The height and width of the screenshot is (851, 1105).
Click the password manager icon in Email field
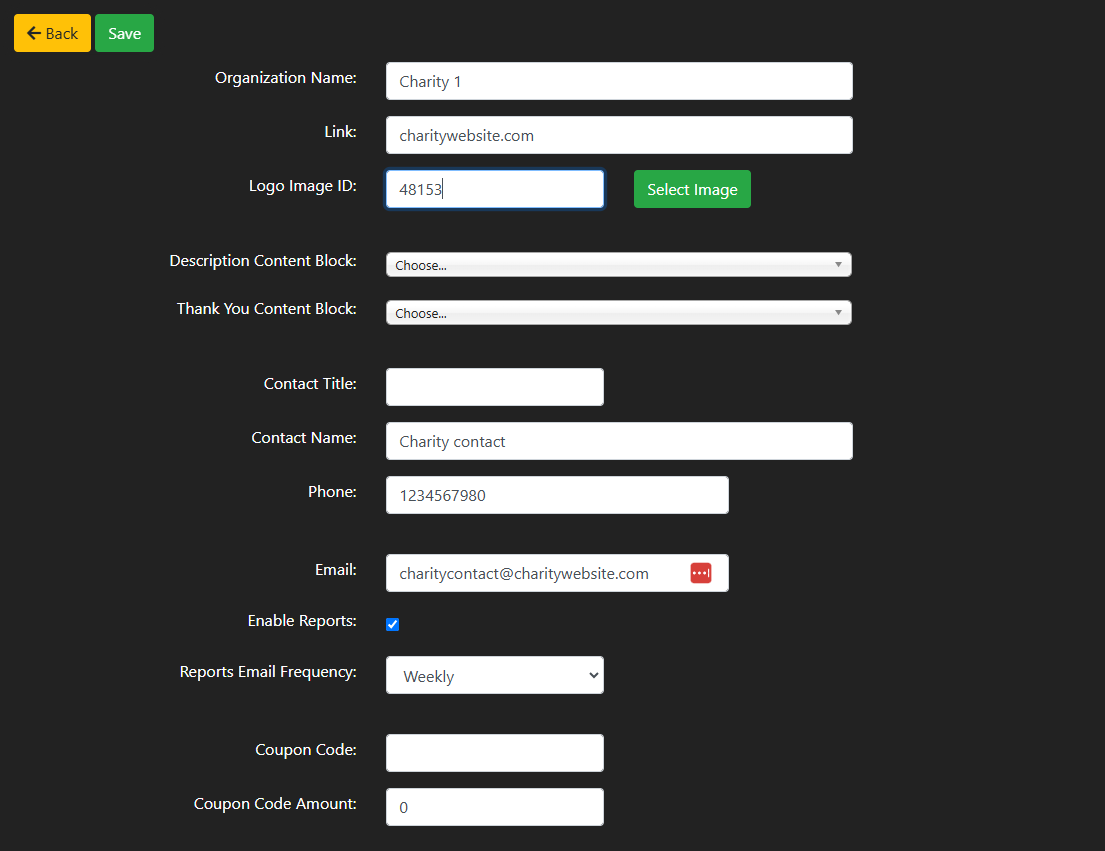(700, 573)
